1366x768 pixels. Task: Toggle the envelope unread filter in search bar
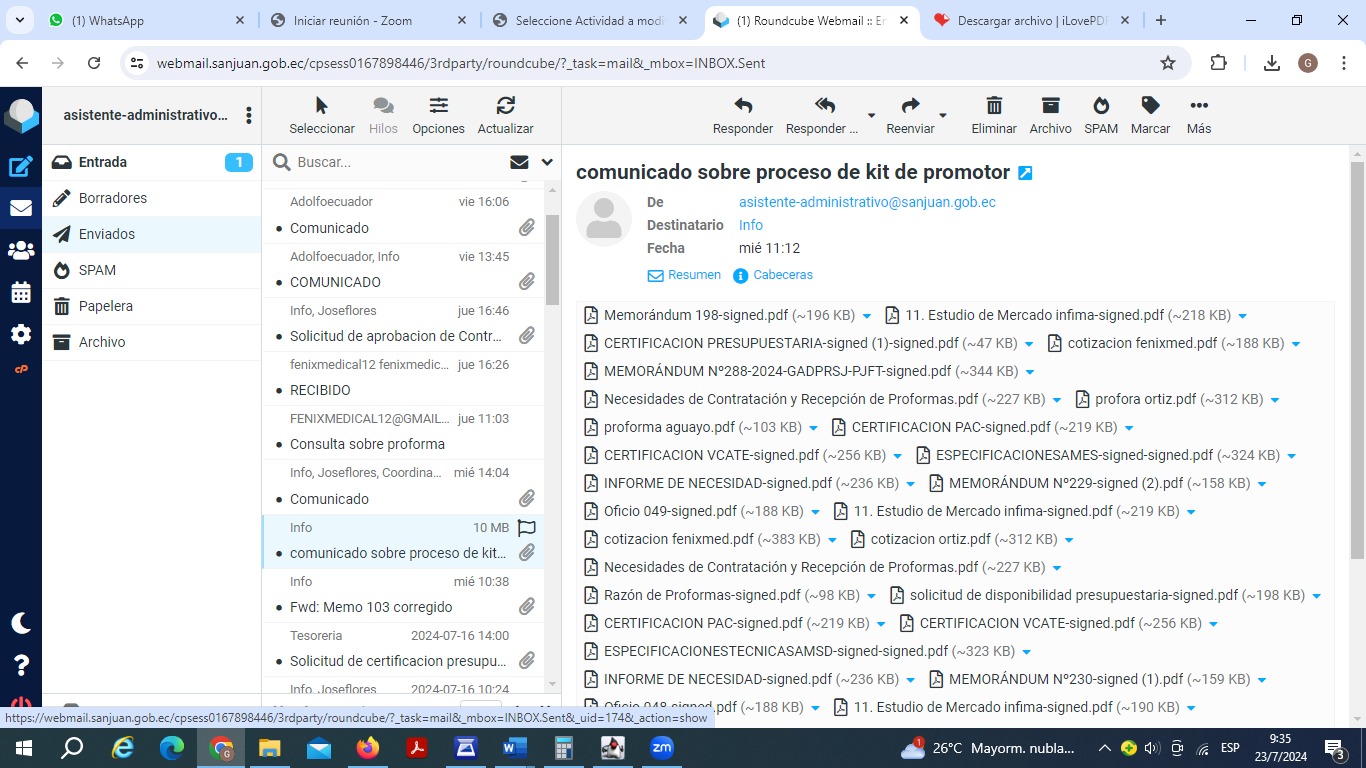[x=519, y=162]
